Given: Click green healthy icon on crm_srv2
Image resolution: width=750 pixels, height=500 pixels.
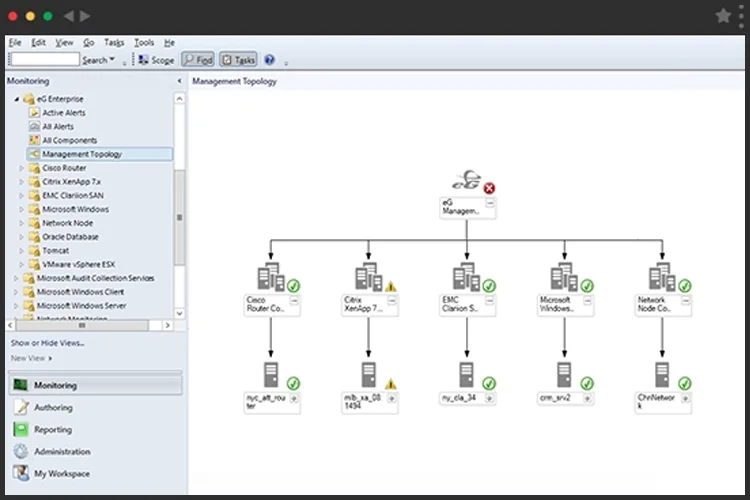Looking at the screenshot, I should [587, 383].
